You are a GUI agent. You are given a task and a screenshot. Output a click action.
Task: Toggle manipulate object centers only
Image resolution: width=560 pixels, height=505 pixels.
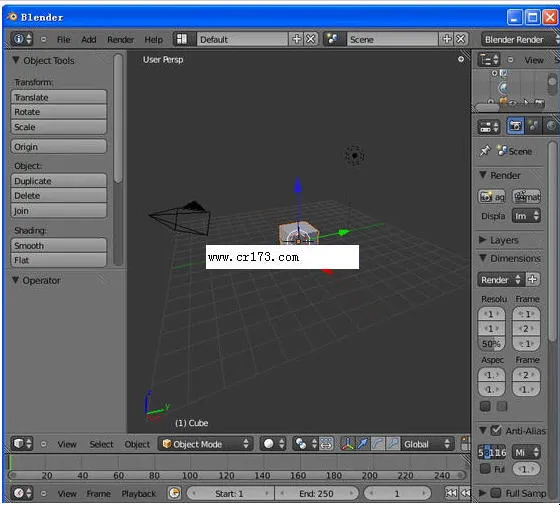point(326,444)
